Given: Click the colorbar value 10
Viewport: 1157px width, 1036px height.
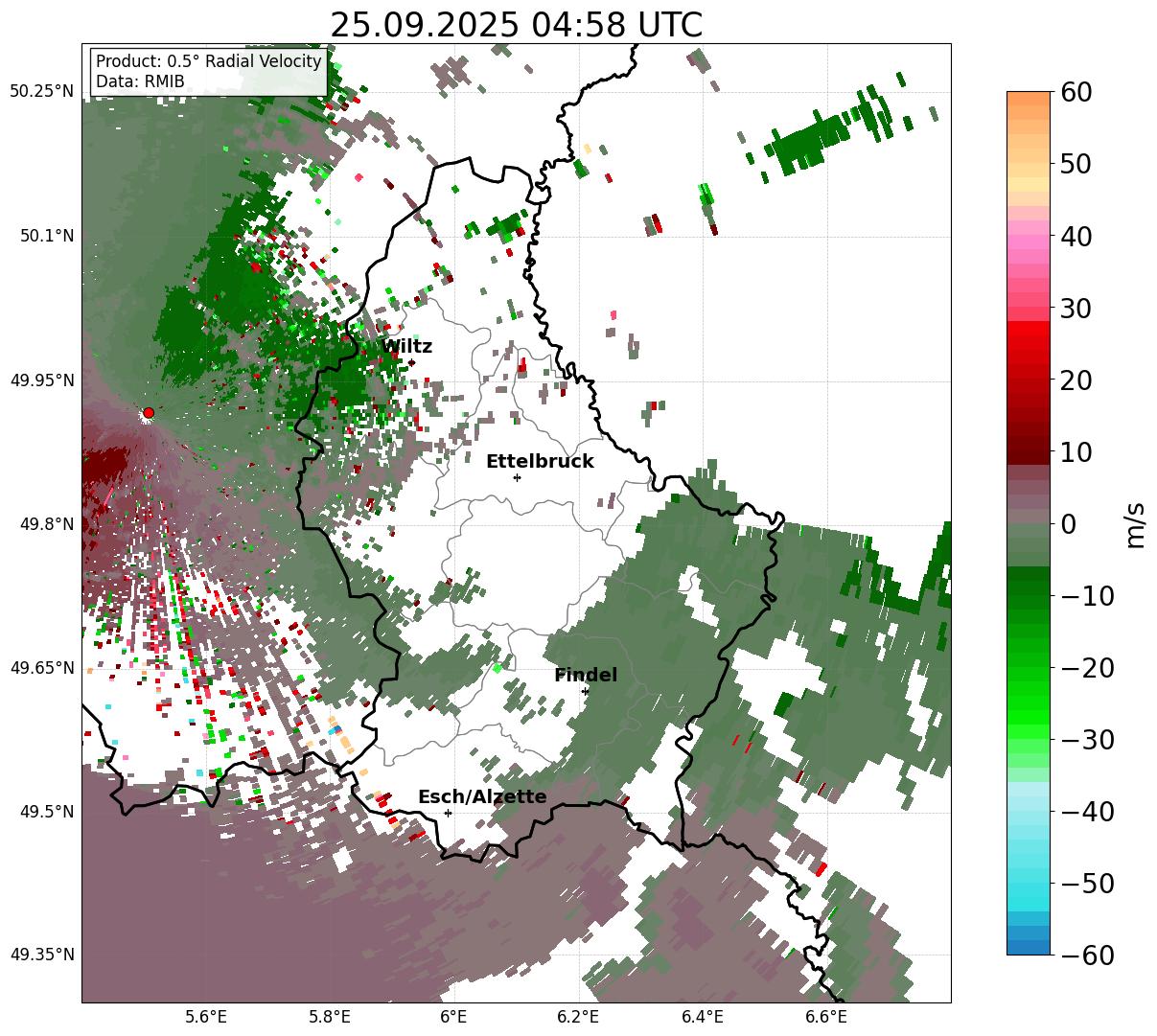Looking at the screenshot, I should click(1076, 452).
